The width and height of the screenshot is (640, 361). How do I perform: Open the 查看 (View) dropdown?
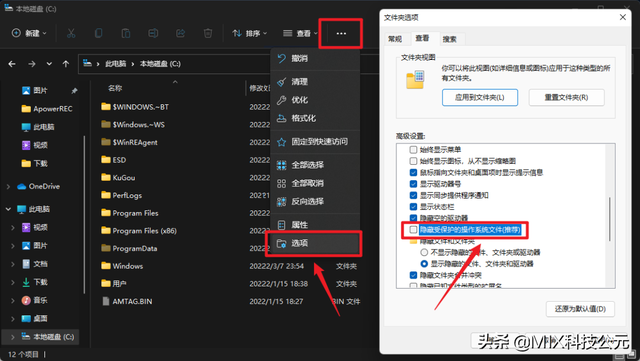300,33
